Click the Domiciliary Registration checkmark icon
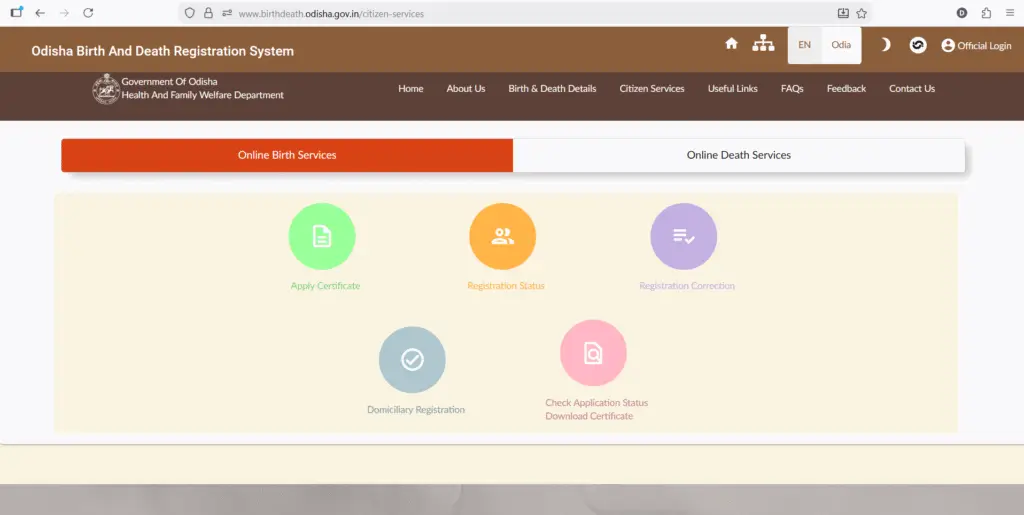This screenshot has width=1024, height=515. 412,360
